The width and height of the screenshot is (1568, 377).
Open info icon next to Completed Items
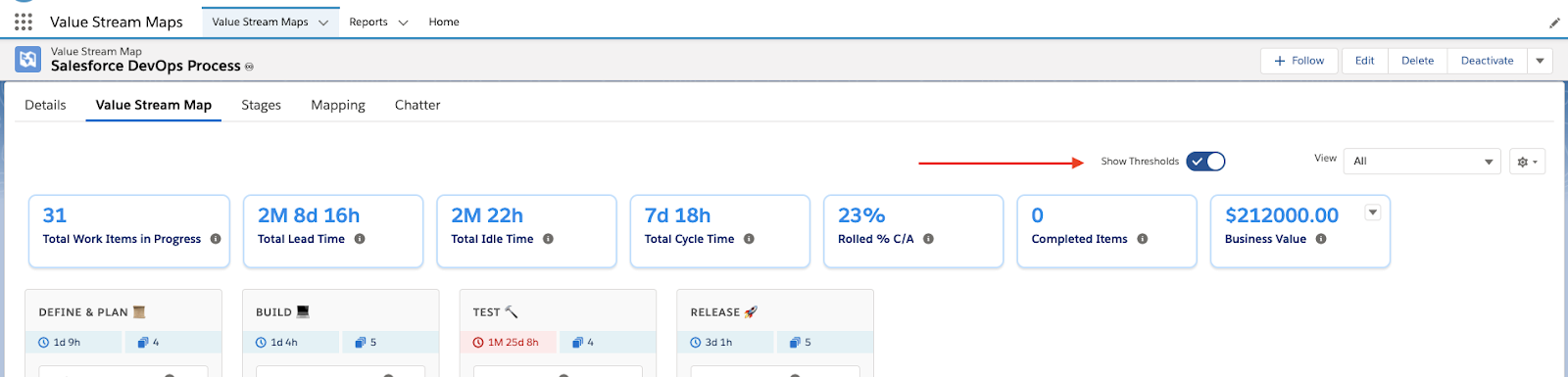1143,239
